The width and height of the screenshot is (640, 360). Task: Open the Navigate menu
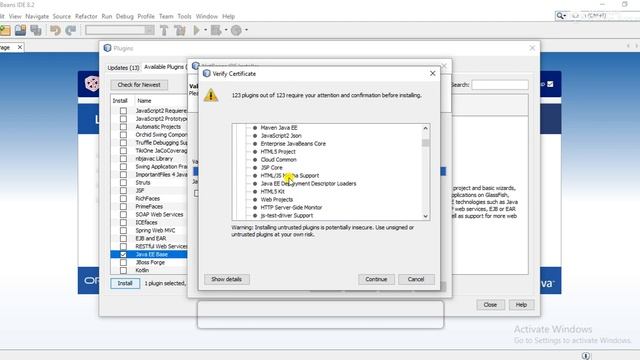point(37,16)
